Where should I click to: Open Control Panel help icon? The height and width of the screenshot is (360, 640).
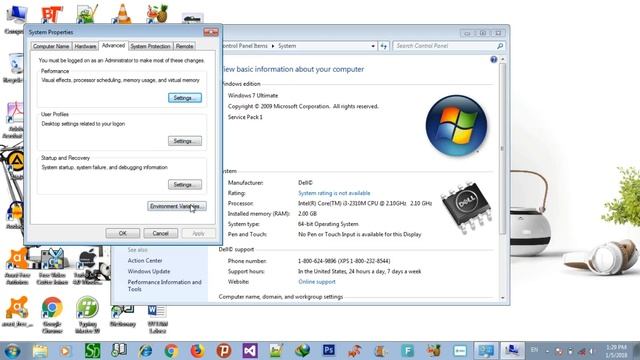point(493,60)
